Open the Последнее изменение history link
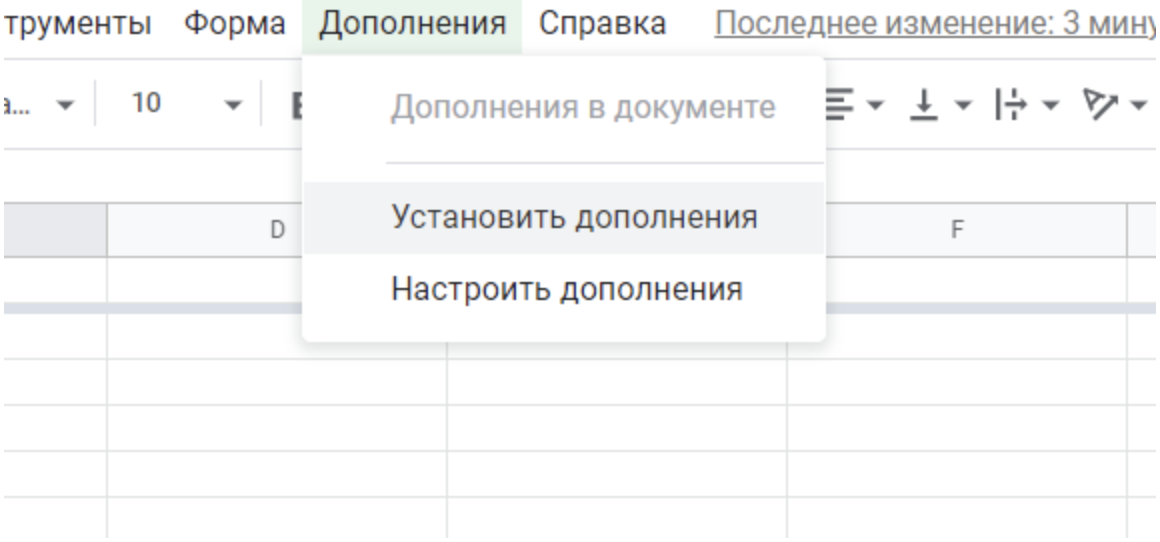The image size is (1160, 542). coord(935,24)
